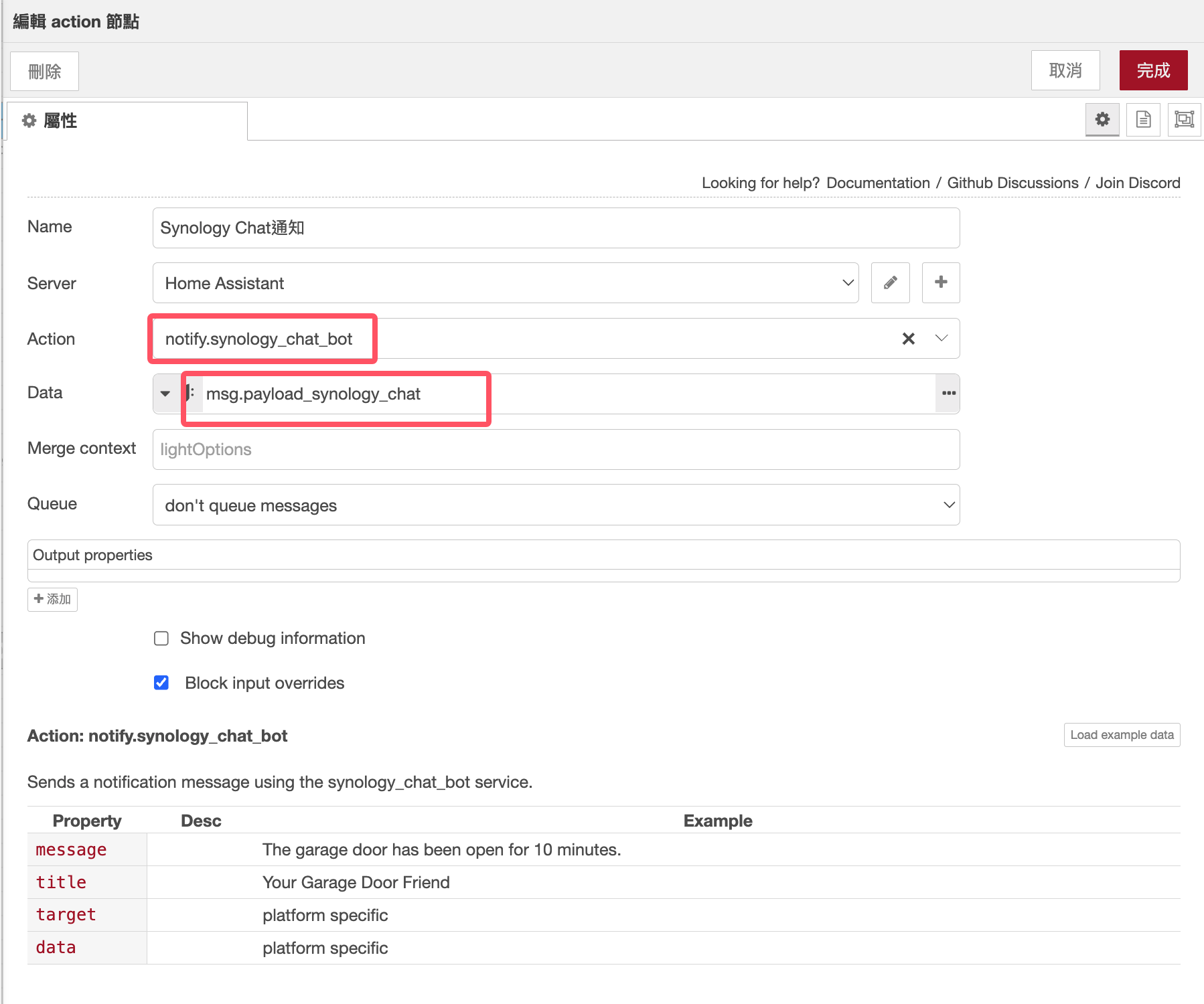Open the Queue dropdown

pos(556,505)
